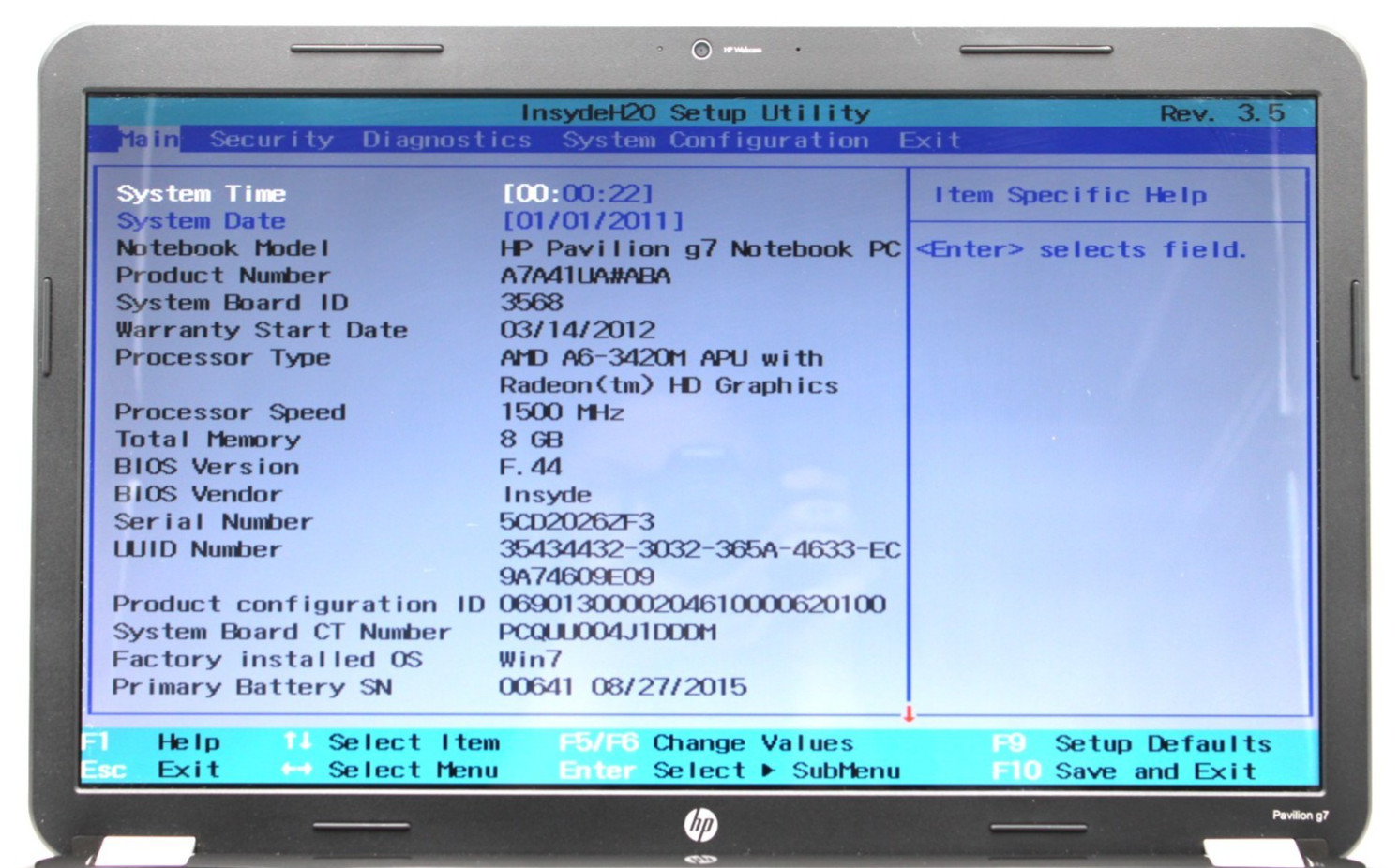The image size is (1399, 868).
Task: Click HP Pavilion g7 Notebook PC value
Action: coord(700,249)
